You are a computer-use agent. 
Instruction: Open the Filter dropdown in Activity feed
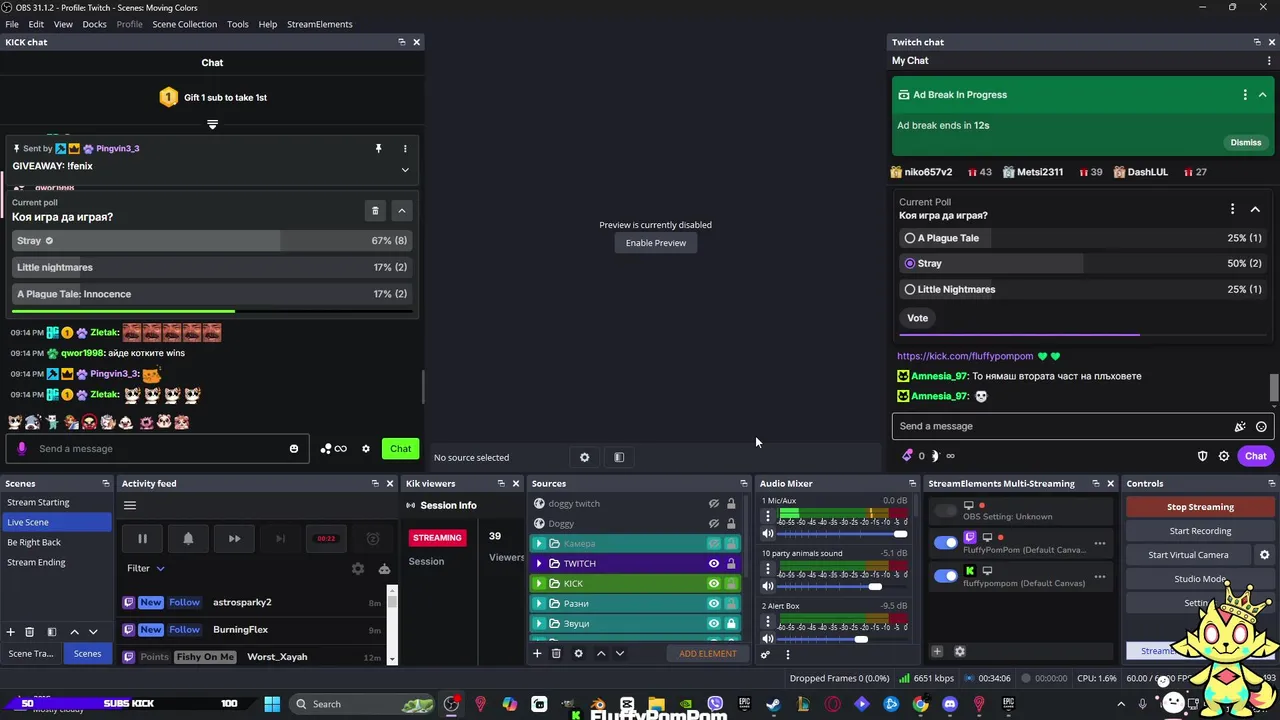(146, 568)
